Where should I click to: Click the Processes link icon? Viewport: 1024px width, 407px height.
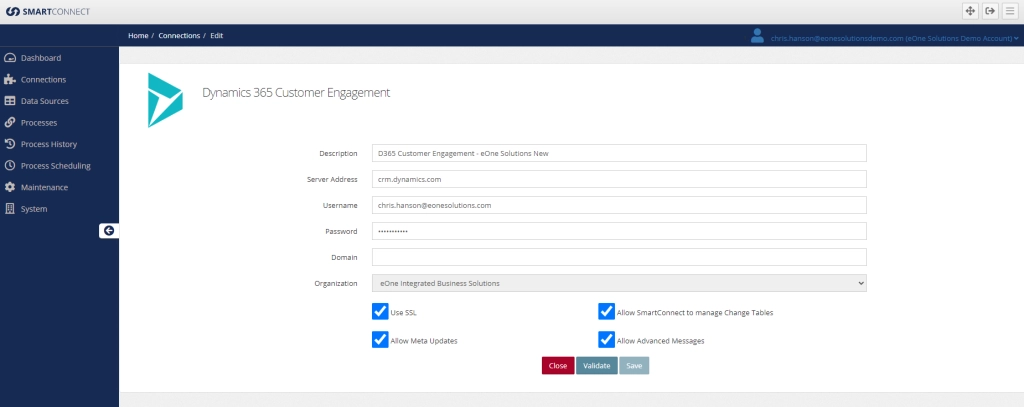(9, 123)
